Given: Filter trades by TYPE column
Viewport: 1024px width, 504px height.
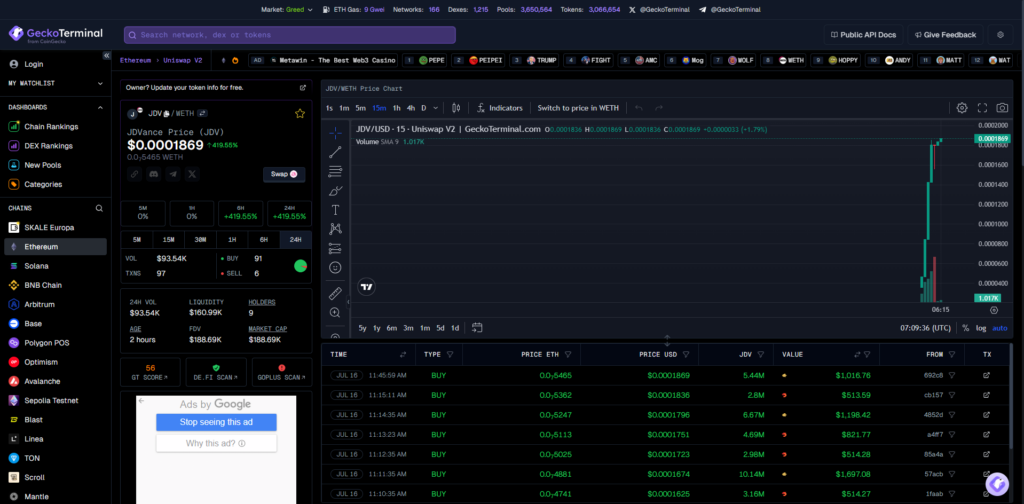Looking at the screenshot, I should [449, 354].
